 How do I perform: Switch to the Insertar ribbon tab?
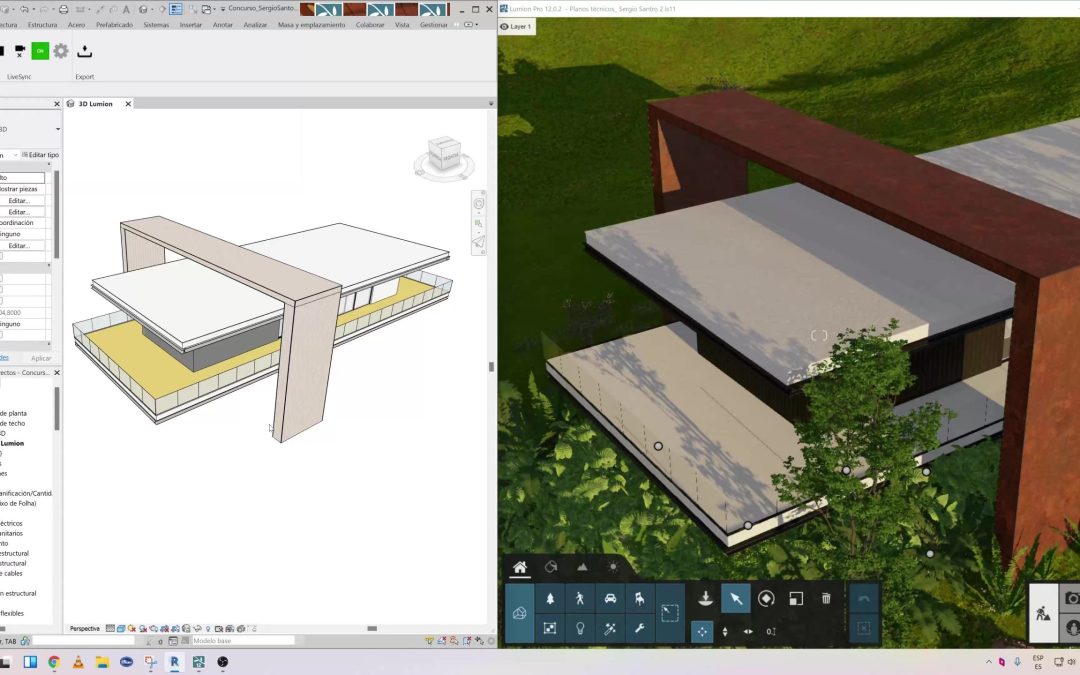click(190, 25)
